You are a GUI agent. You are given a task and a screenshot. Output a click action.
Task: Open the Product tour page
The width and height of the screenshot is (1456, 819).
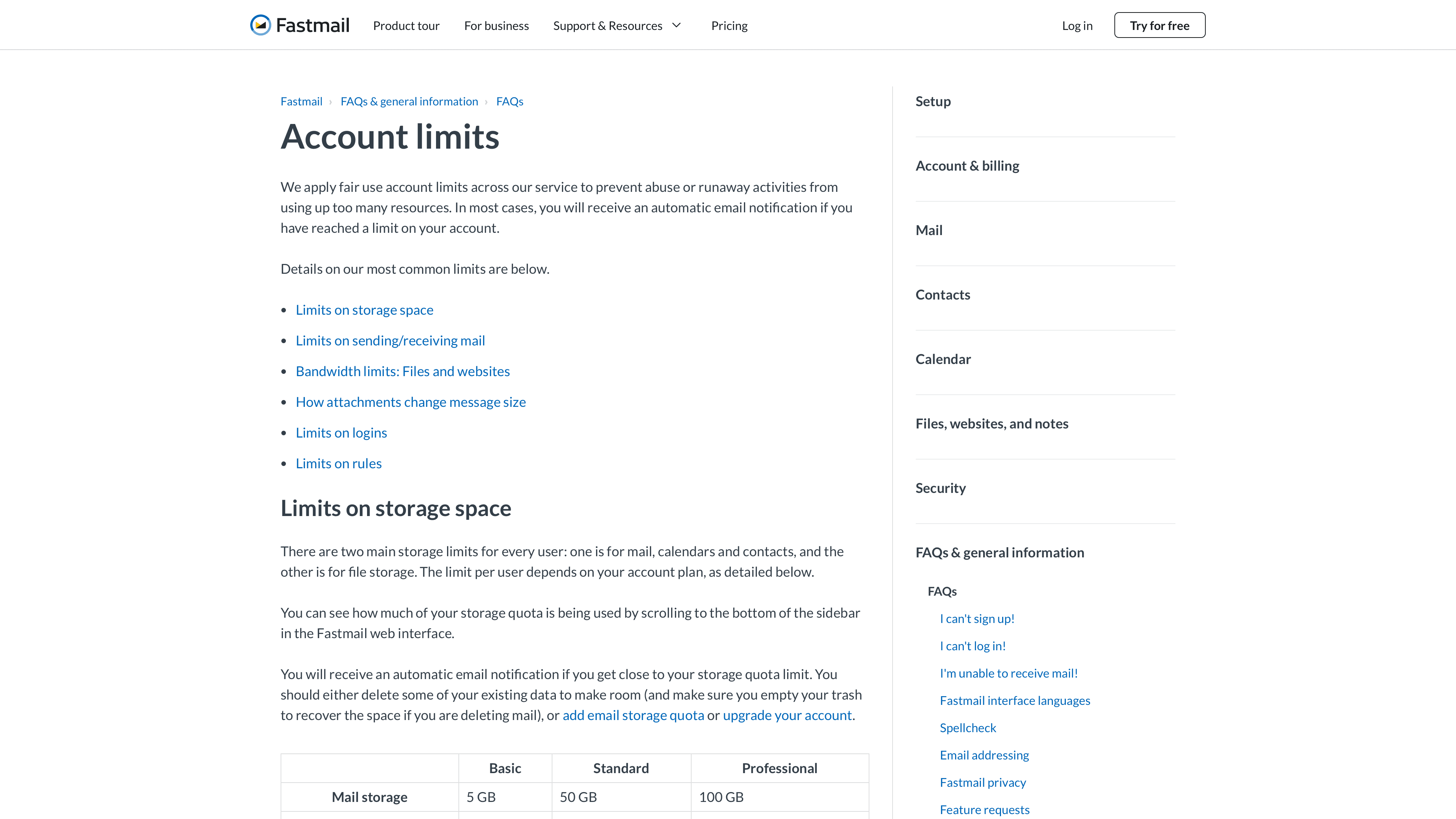click(406, 25)
